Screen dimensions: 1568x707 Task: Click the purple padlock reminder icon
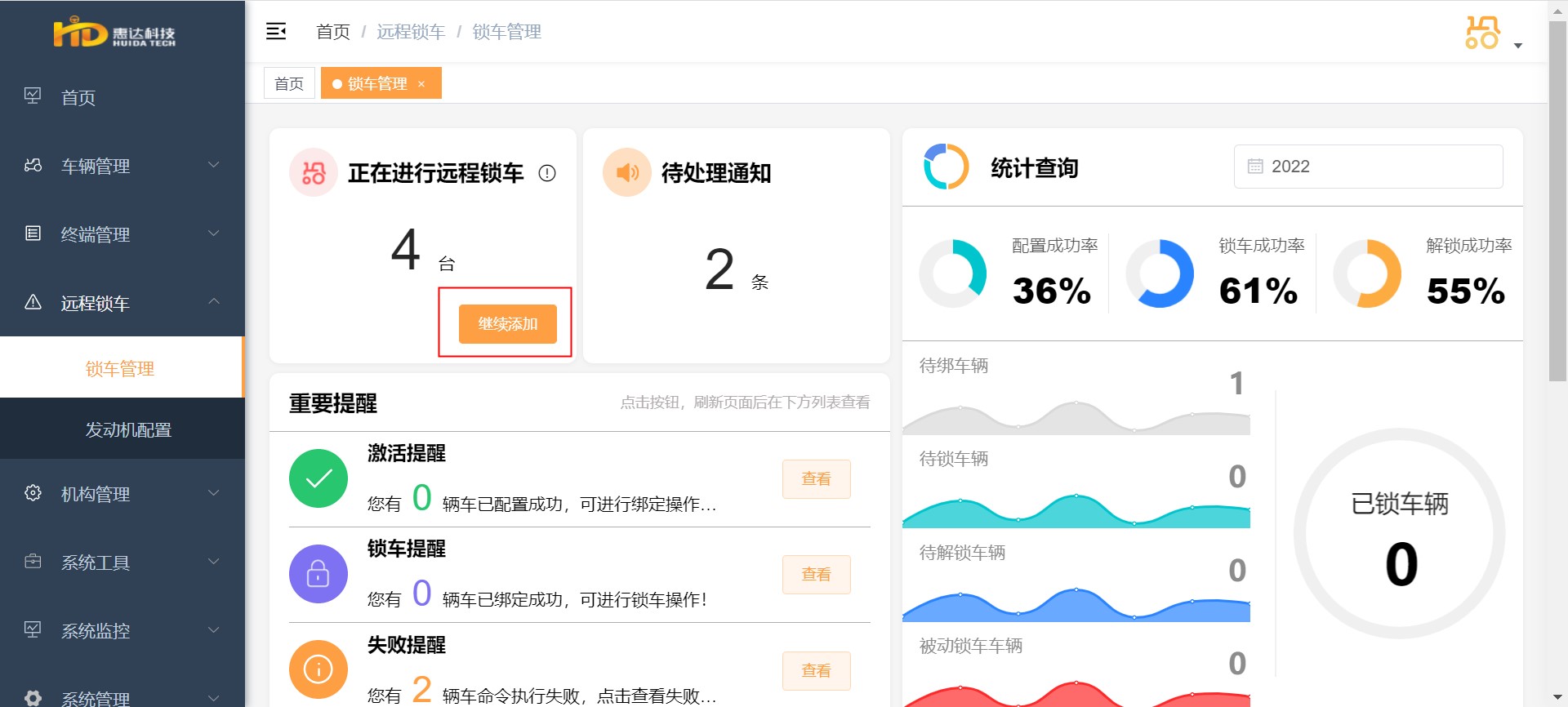(318, 574)
